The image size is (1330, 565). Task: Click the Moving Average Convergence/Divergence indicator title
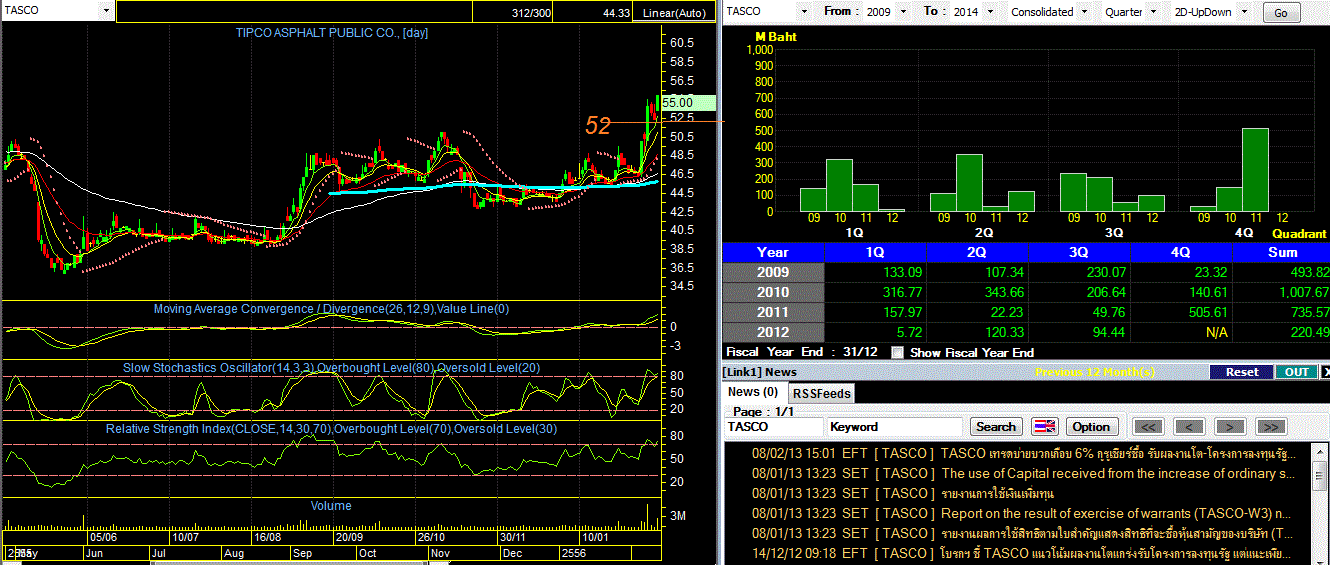click(331, 309)
